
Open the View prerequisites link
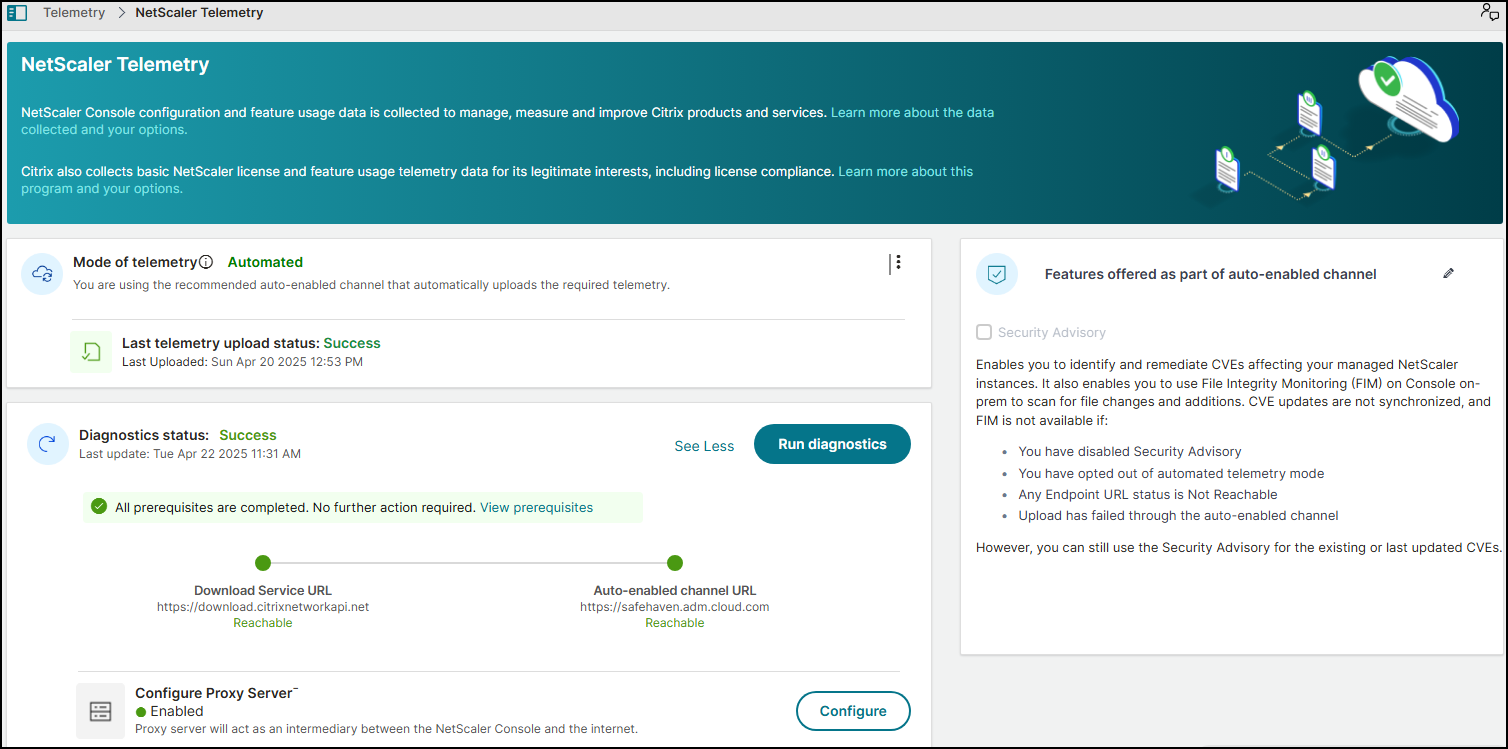[x=536, y=507]
